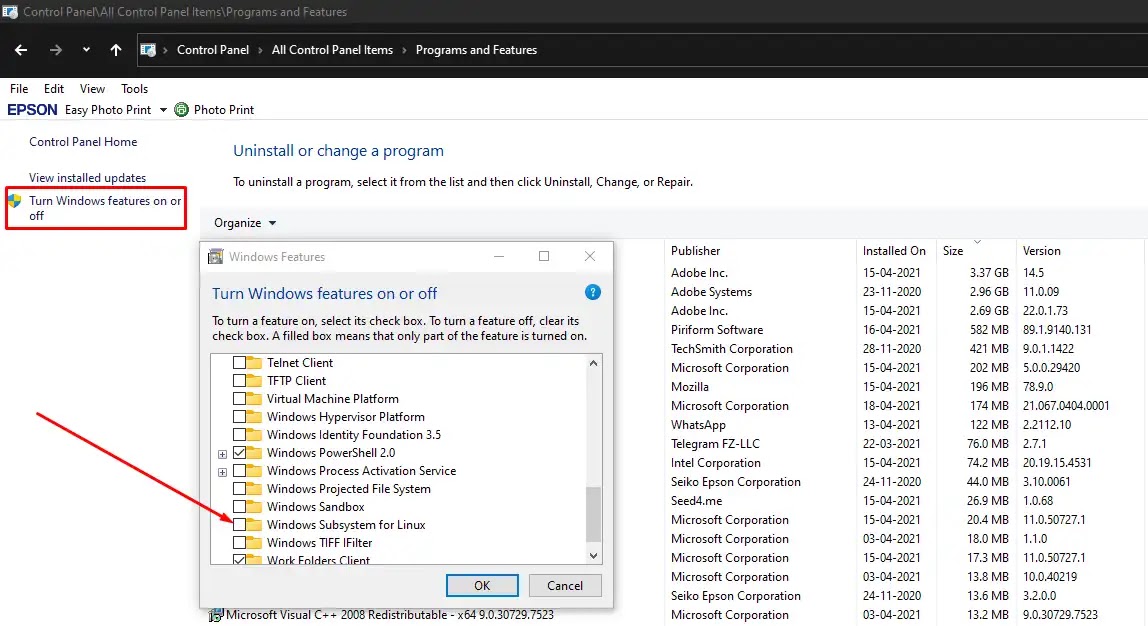The height and width of the screenshot is (626, 1148).
Task: Click the Forward navigation arrow
Action: pyautogui.click(x=56, y=50)
